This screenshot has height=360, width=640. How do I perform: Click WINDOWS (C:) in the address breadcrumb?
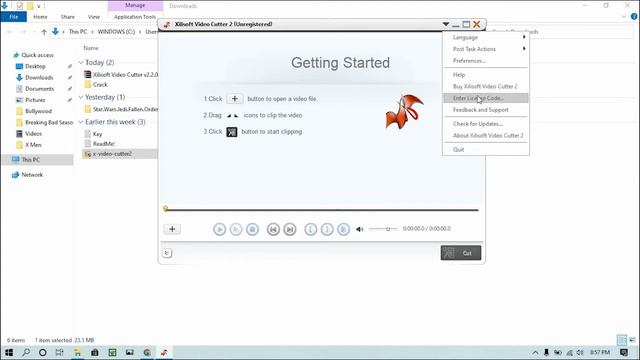pyautogui.click(x=116, y=32)
